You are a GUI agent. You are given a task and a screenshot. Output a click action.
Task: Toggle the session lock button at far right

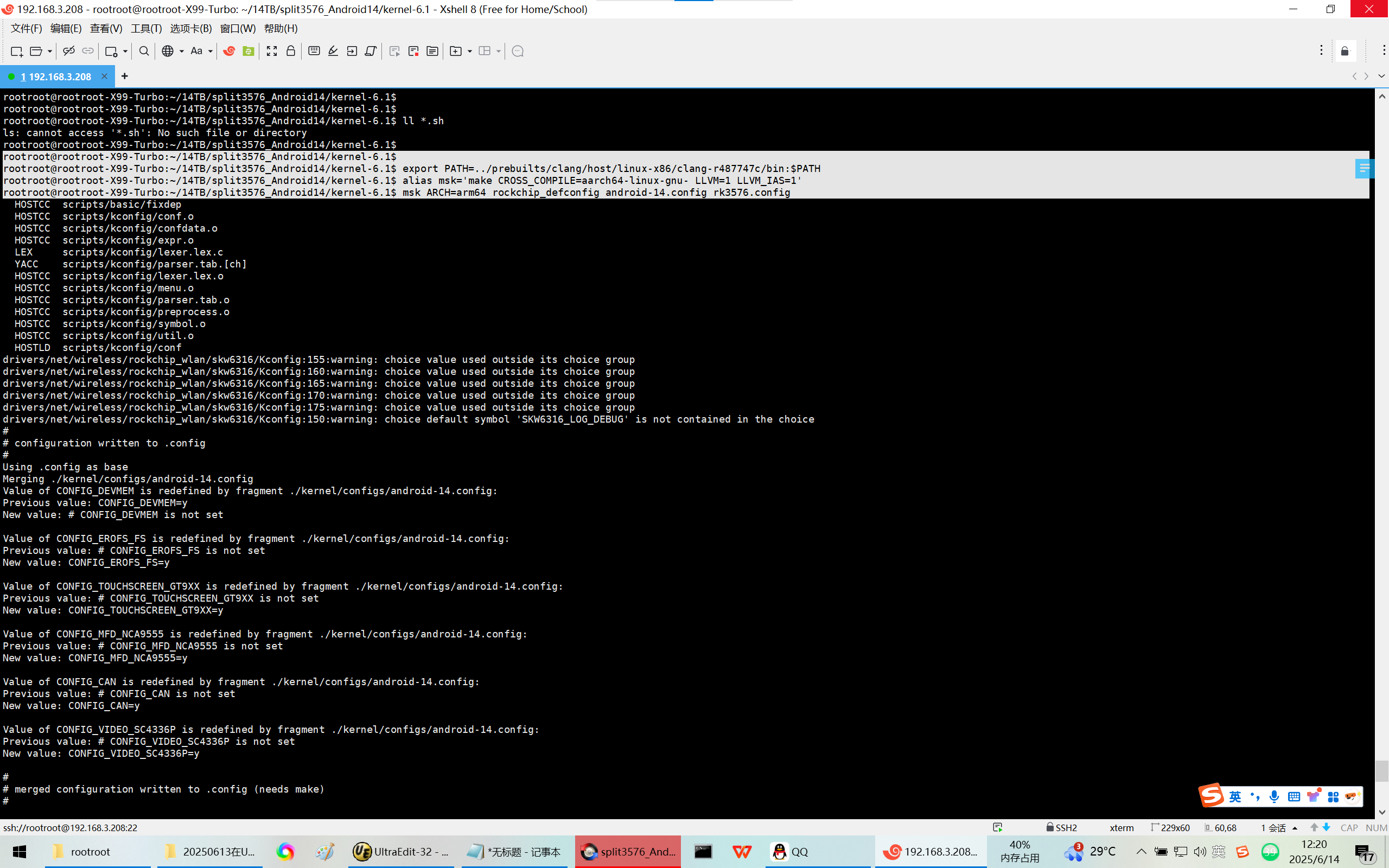(x=1345, y=51)
